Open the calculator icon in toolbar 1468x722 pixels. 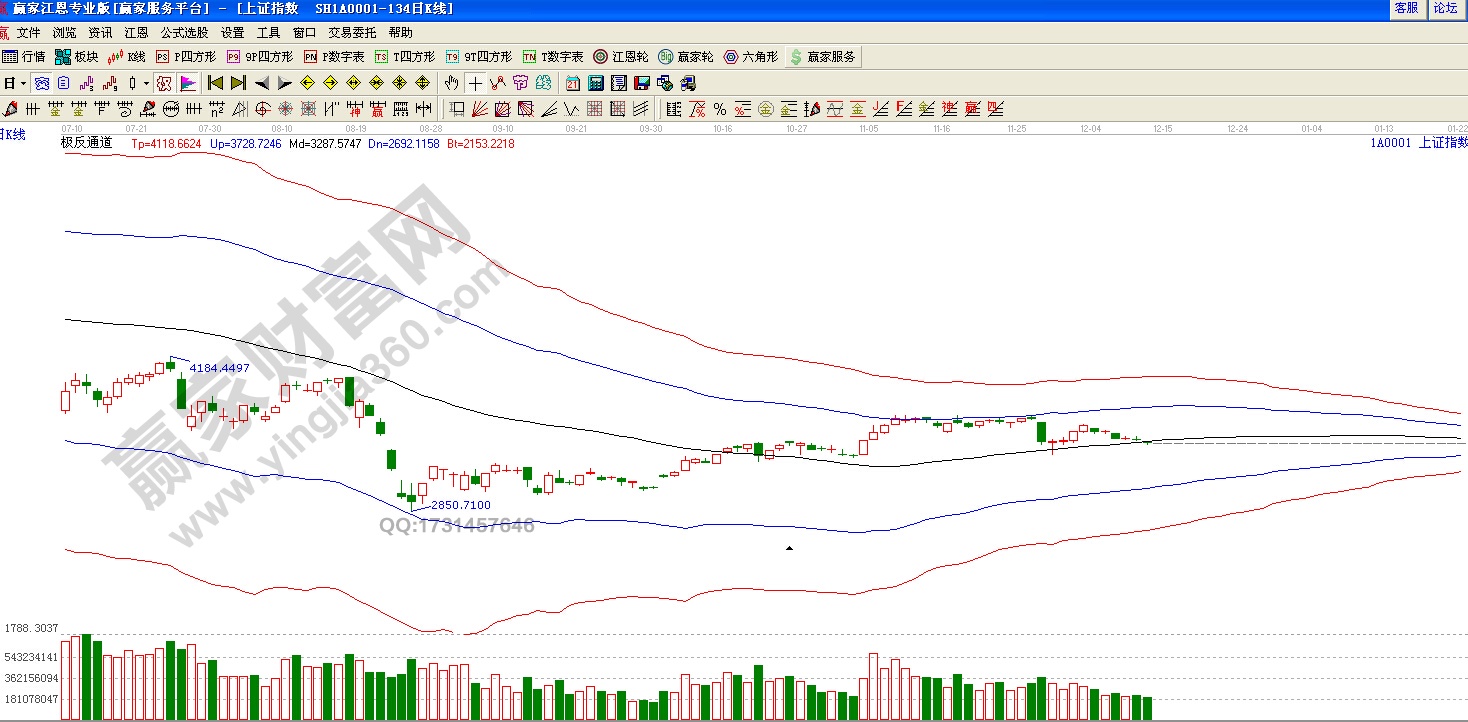pos(596,83)
